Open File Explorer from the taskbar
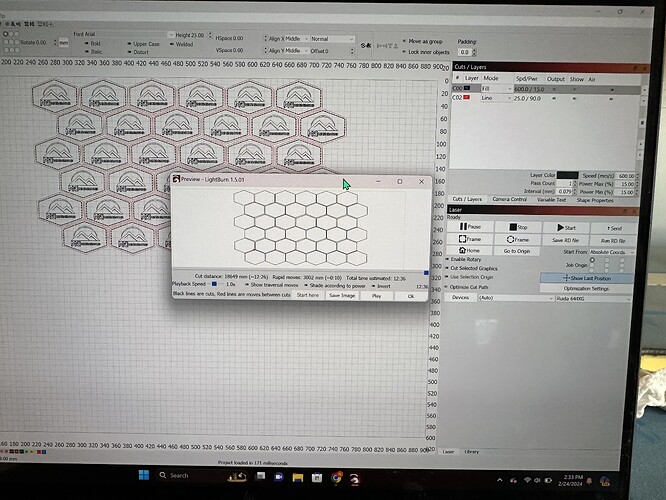This screenshot has height=500, width=666. point(297,477)
